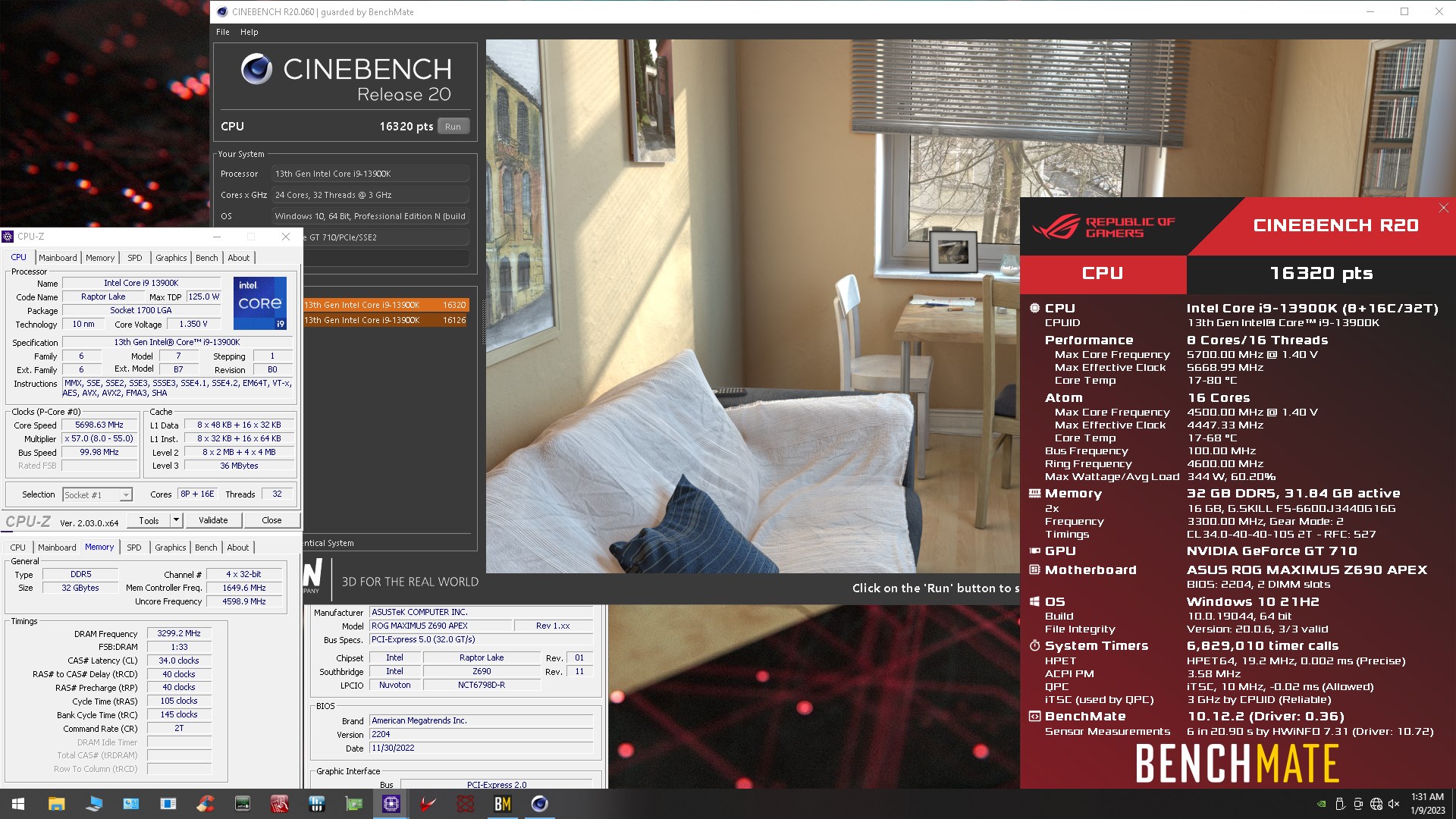Screen dimensions: 1456x819
Task: Select Bench tab in lower CPU-Z Memory window
Action: (x=206, y=548)
